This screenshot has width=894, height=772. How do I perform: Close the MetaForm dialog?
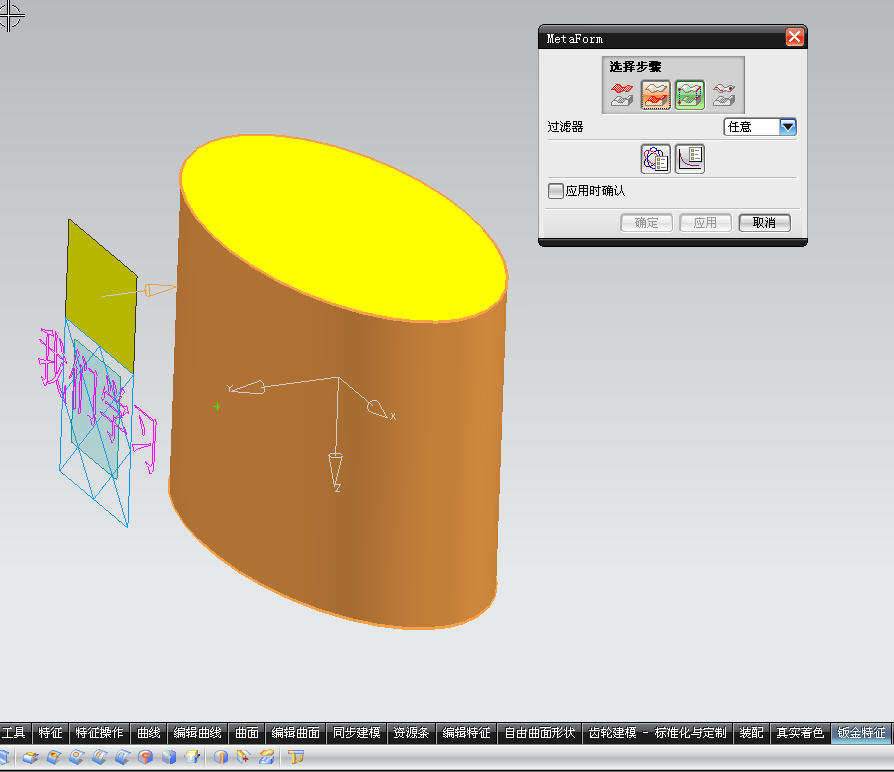[794, 37]
